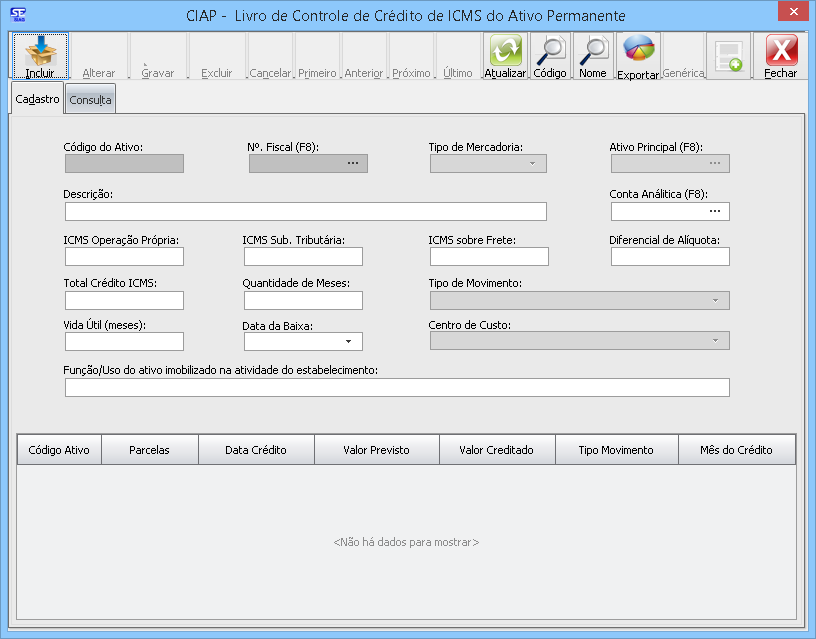Focus the Total Crédito ICMS field
This screenshot has width=816, height=639.
click(124, 301)
